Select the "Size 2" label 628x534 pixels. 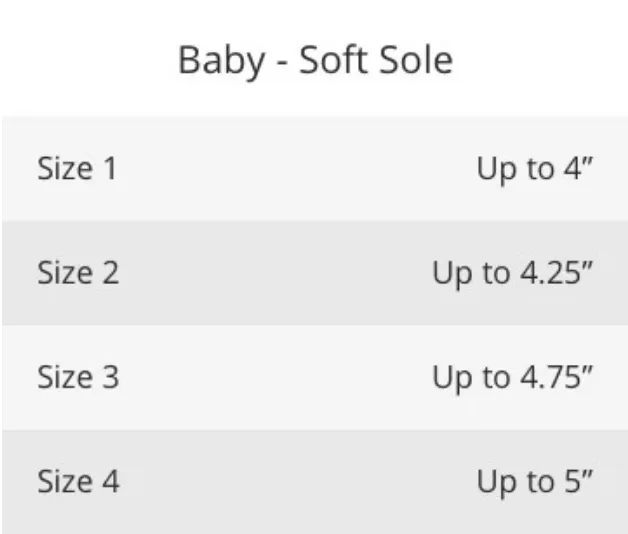pos(78,273)
